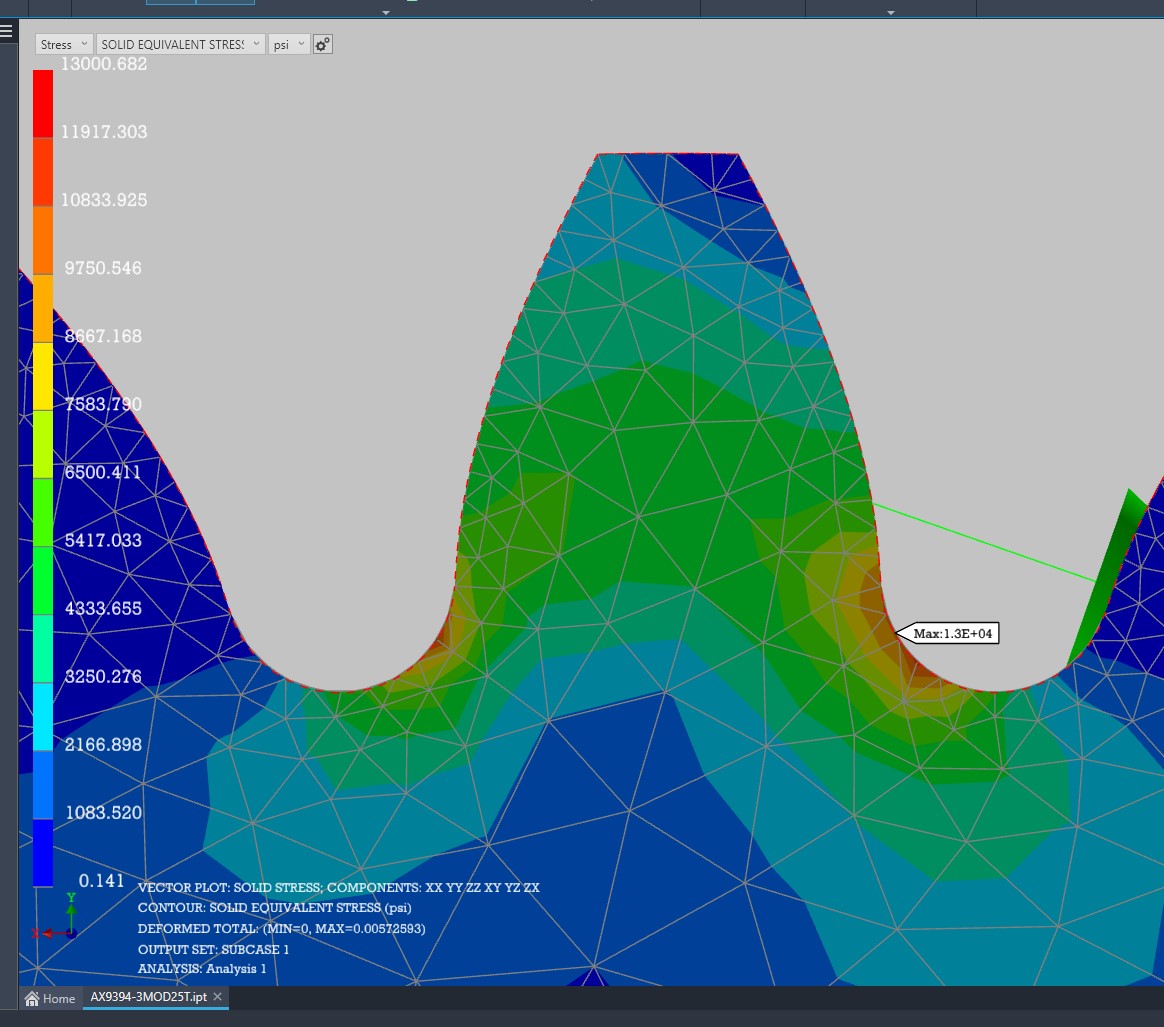Click the 13000.682 maximum legend value
Viewport: 1164px width, 1027px height.
point(104,64)
